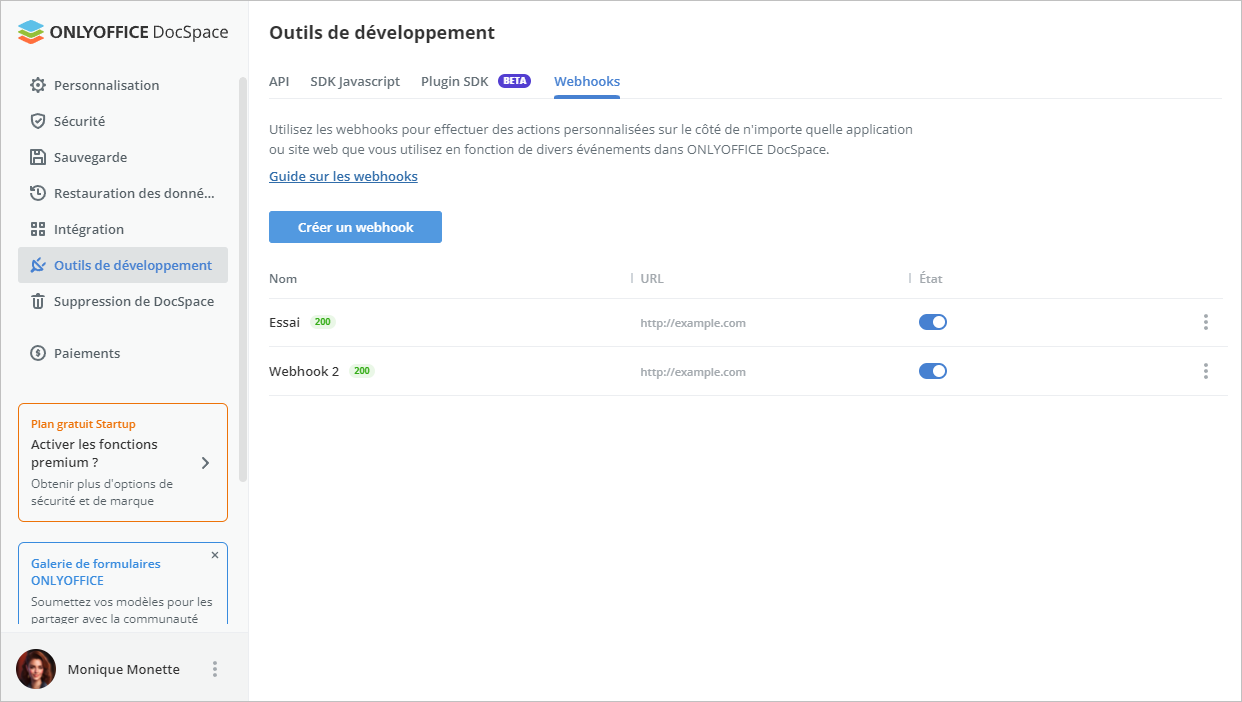This screenshot has width=1242, height=702.
Task: Click the État column header
Action: pyautogui.click(x=930, y=278)
